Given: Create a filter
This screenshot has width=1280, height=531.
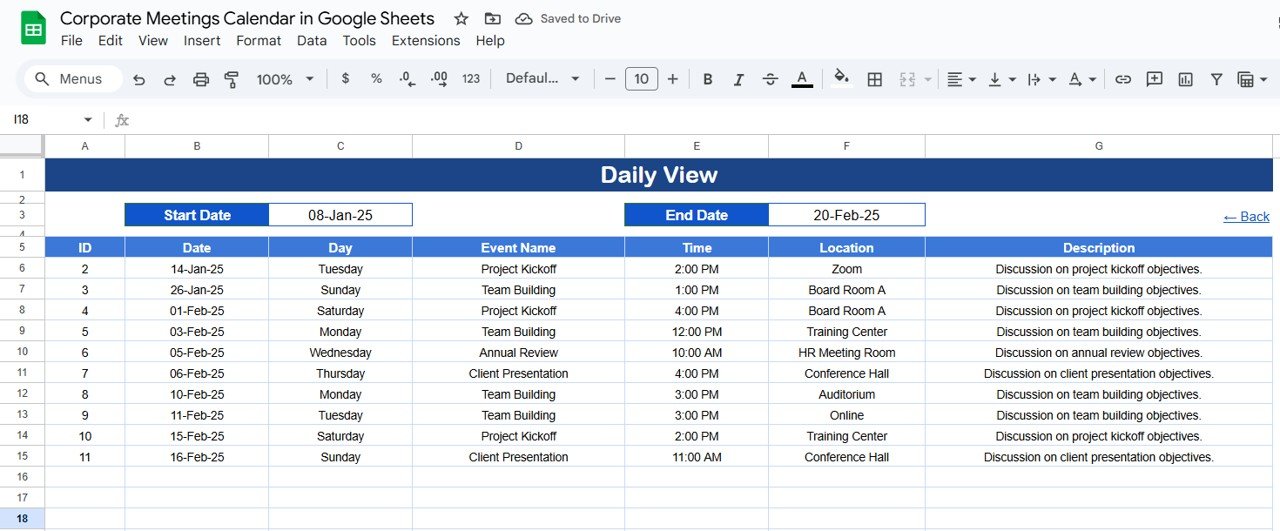Looking at the screenshot, I should [x=1216, y=79].
